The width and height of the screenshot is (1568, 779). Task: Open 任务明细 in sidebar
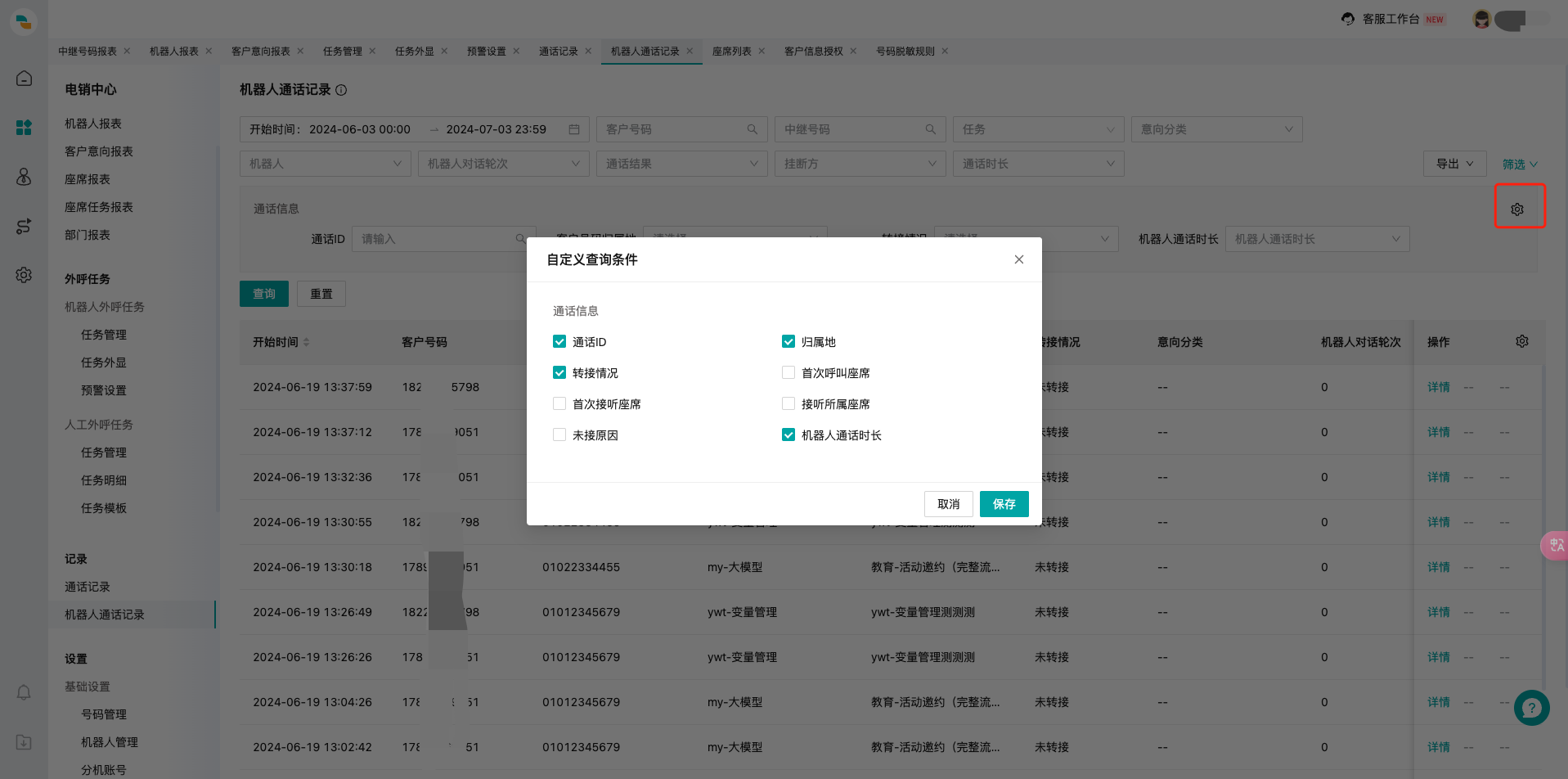click(x=104, y=480)
